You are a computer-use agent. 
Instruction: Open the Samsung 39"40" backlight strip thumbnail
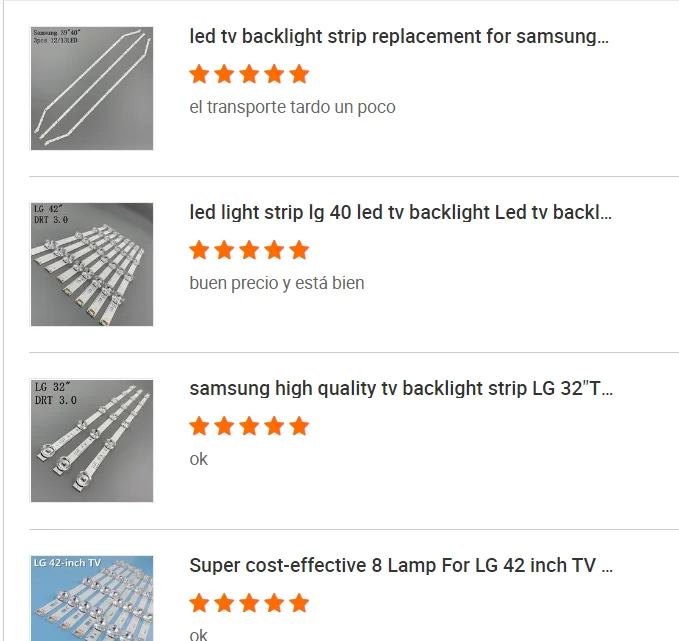tap(92, 88)
